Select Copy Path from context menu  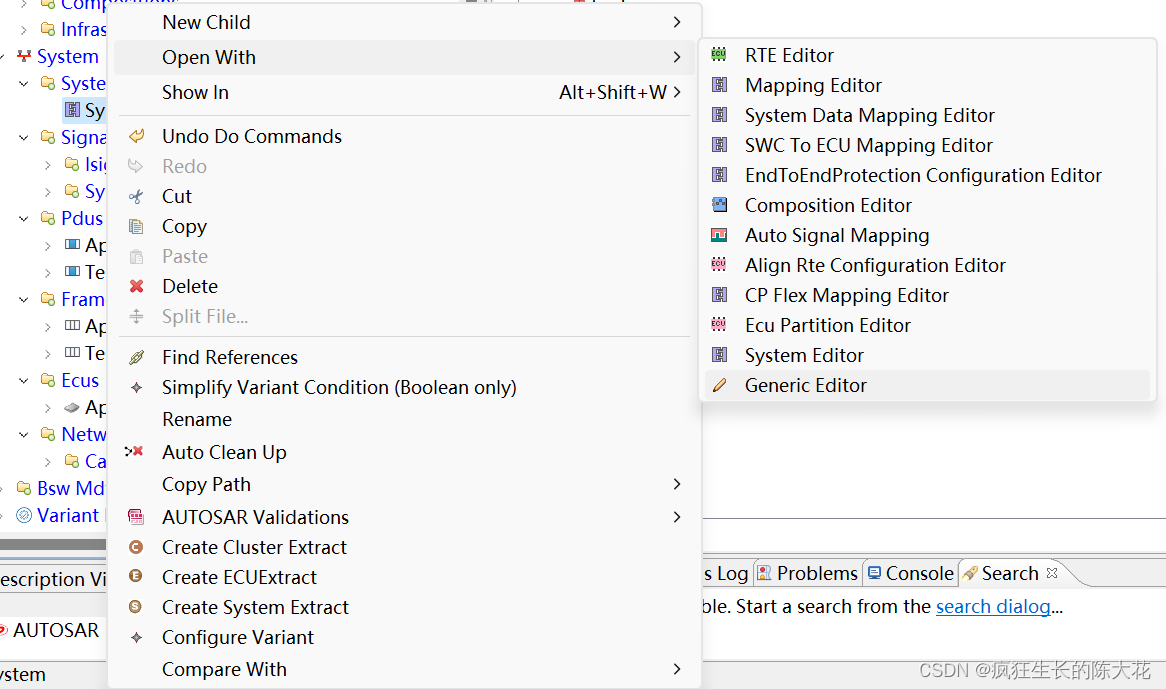point(206,484)
